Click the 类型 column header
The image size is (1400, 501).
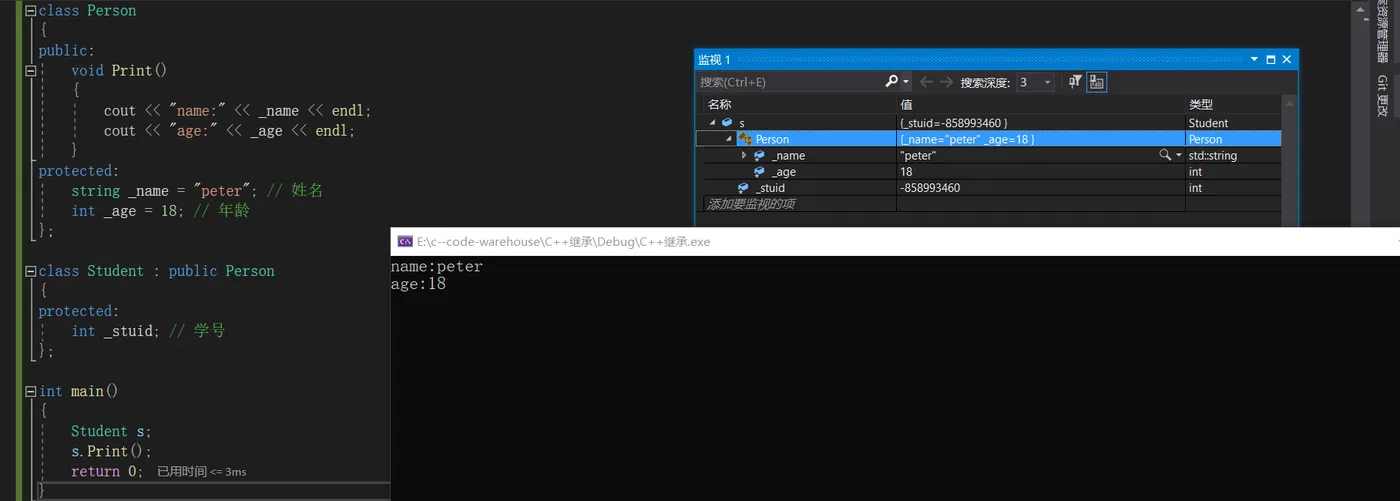click(1201, 104)
